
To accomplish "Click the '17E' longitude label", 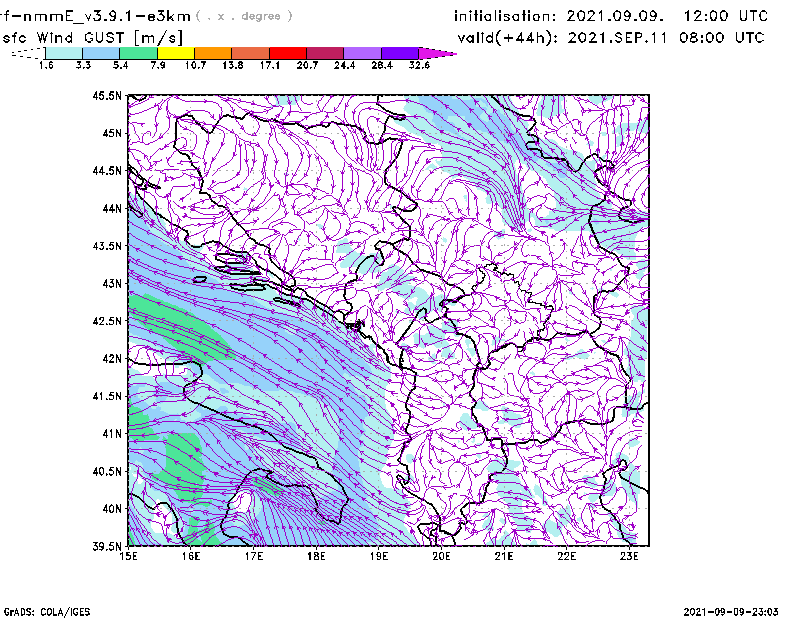I will pyautogui.click(x=254, y=556).
